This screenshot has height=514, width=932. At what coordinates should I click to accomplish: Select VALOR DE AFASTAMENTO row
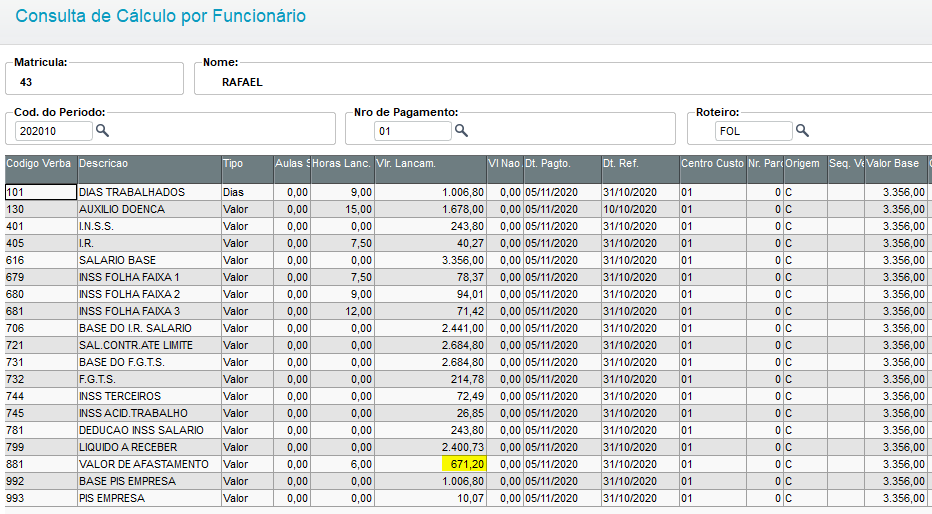(x=465, y=464)
